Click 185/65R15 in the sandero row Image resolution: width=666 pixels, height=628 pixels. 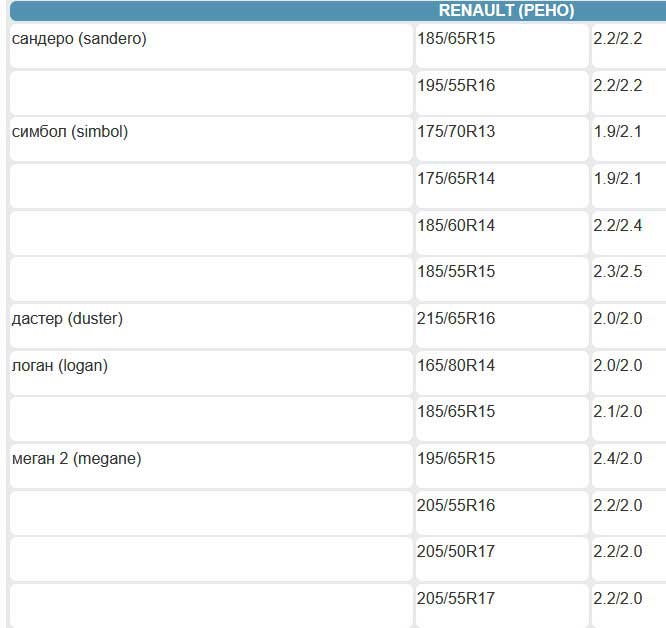[x=502, y=46]
